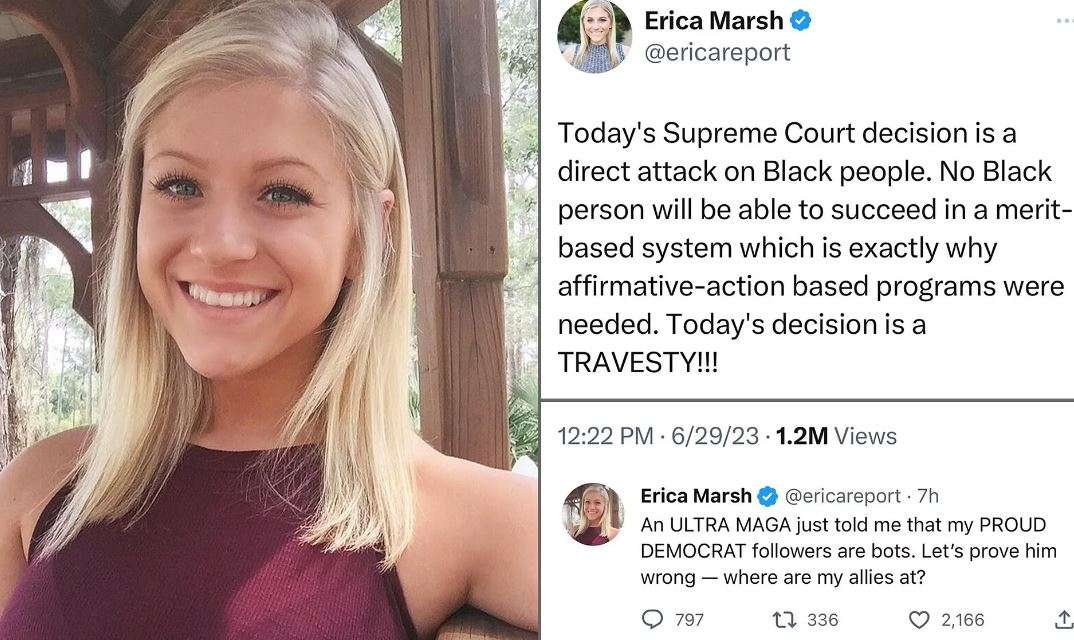Open the small avatar on the reply tweet
This screenshot has width=1074, height=640.
coord(594,514)
